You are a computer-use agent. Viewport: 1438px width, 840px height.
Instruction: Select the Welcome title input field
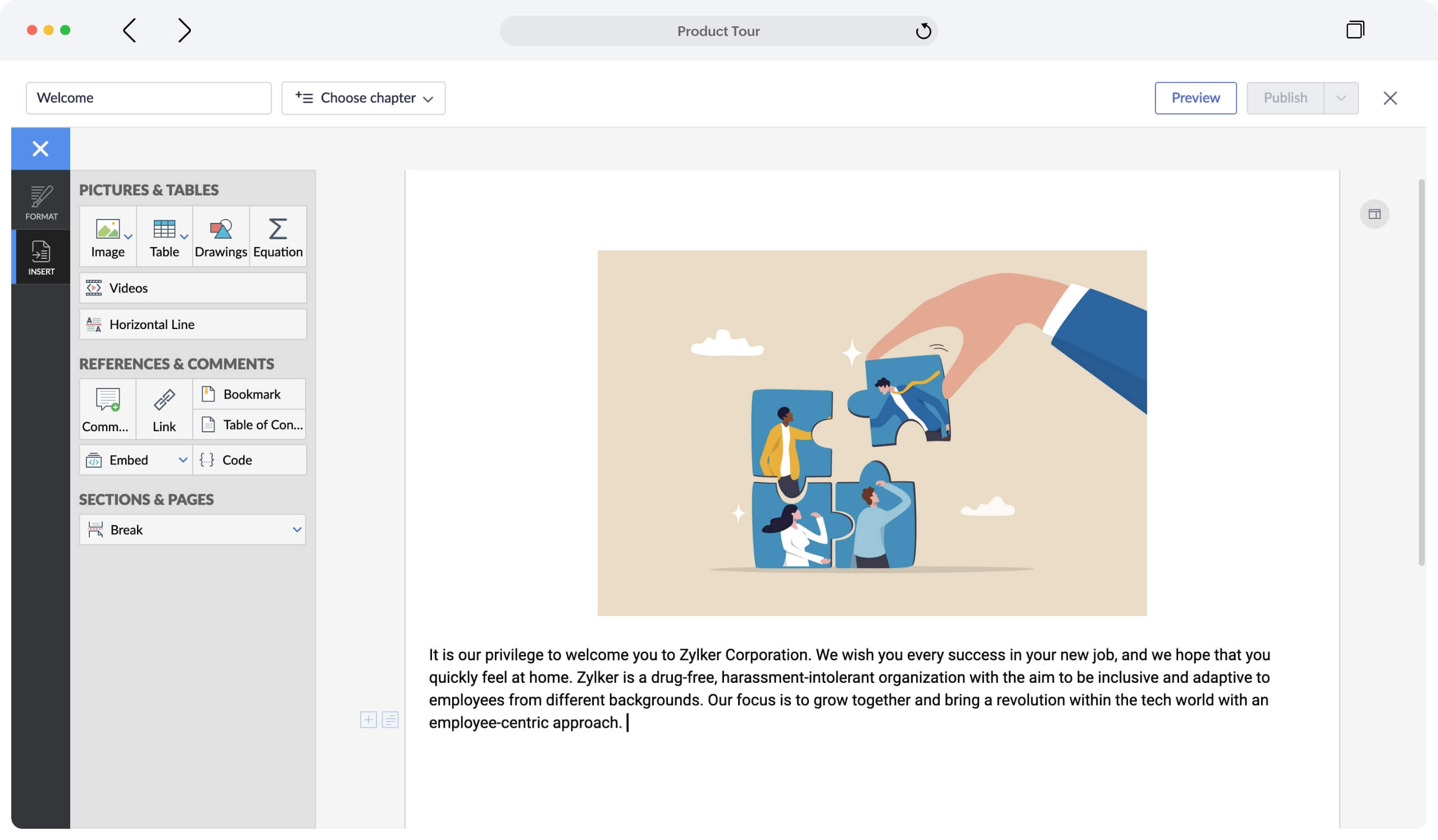(x=148, y=98)
